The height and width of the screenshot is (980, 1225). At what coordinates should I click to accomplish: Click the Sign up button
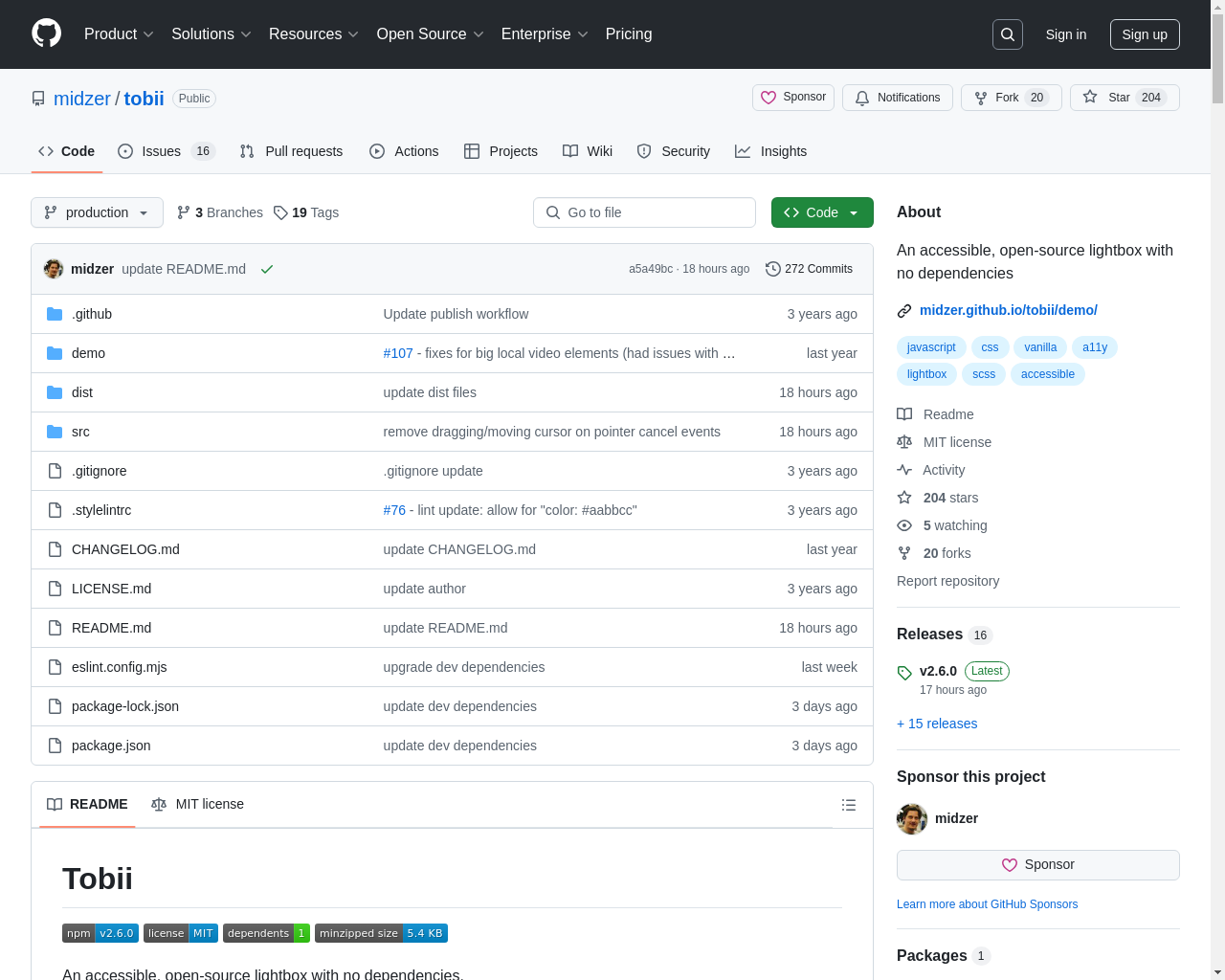[x=1145, y=34]
